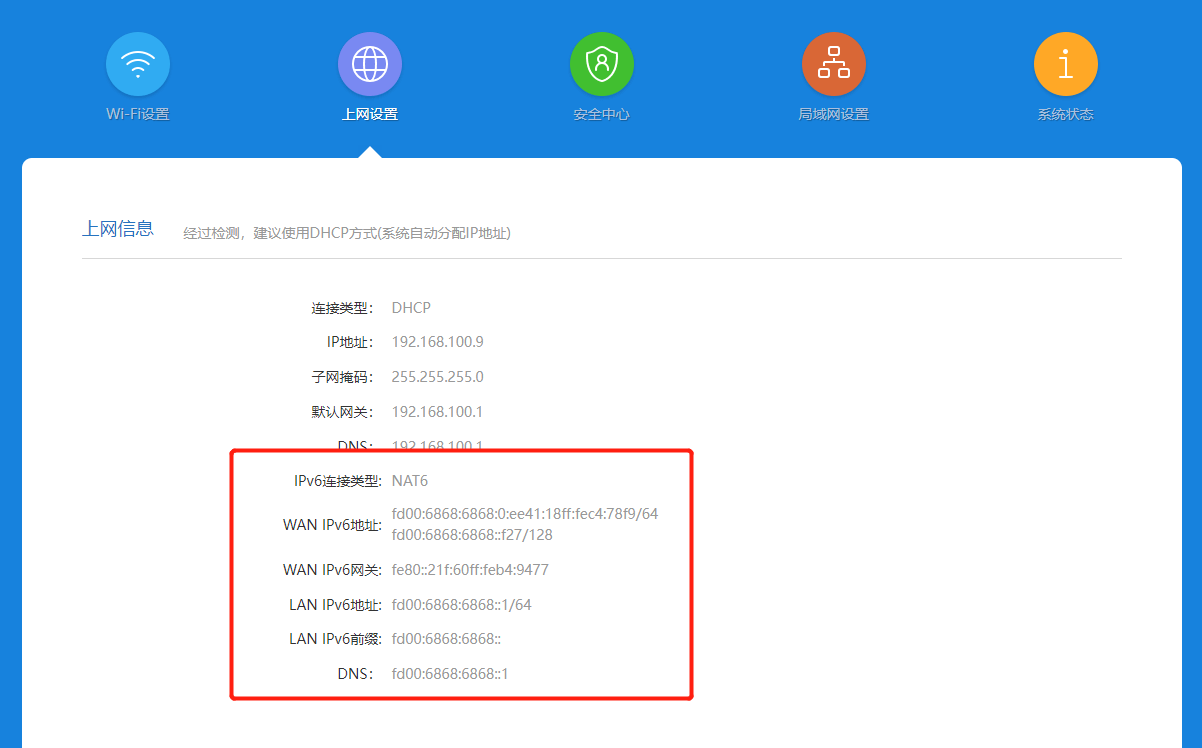Open the 系统状态 info icon
Viewport: 1202px width, 748px height.
pos(1065,63)
